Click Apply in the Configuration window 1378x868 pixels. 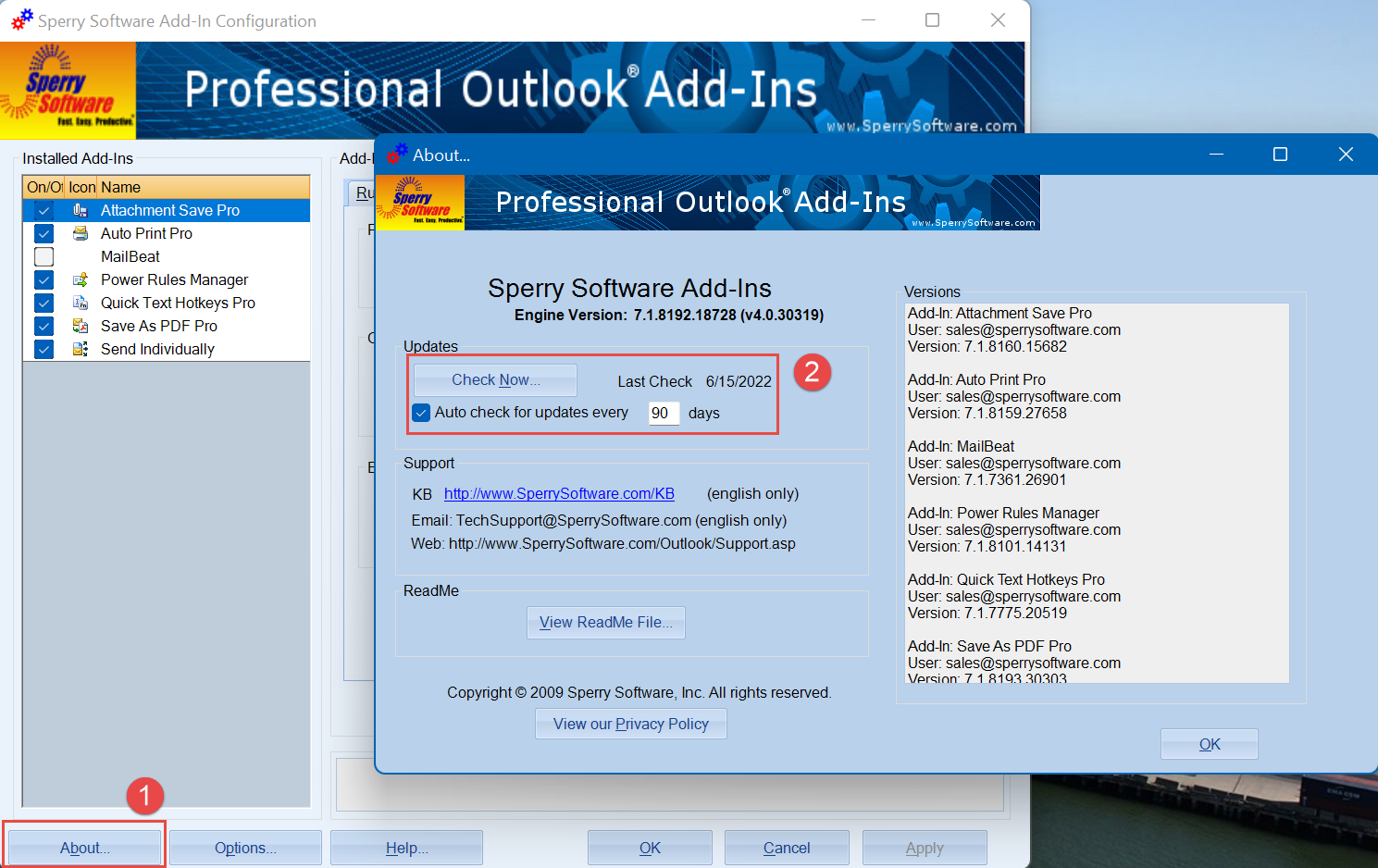(x=925, y=848)
